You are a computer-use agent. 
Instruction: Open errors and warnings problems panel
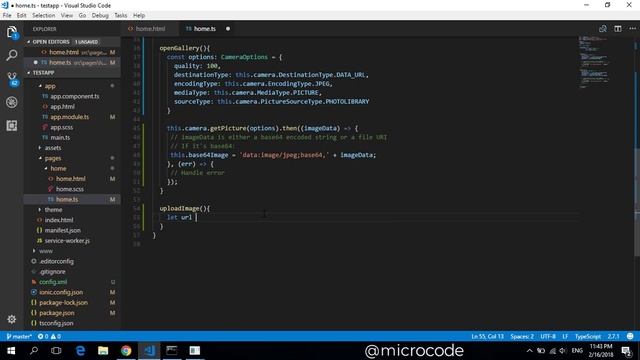[x=49, y=336]
